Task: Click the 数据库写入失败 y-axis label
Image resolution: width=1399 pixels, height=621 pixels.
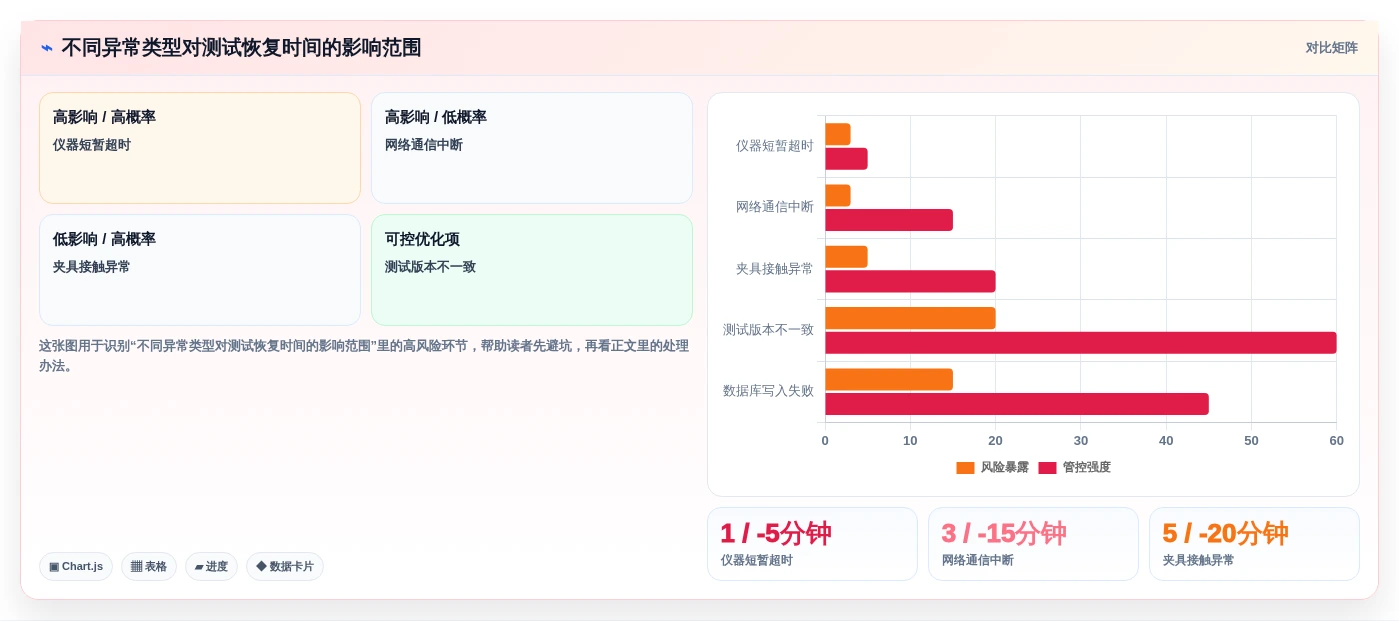Action: pos(768,391)
